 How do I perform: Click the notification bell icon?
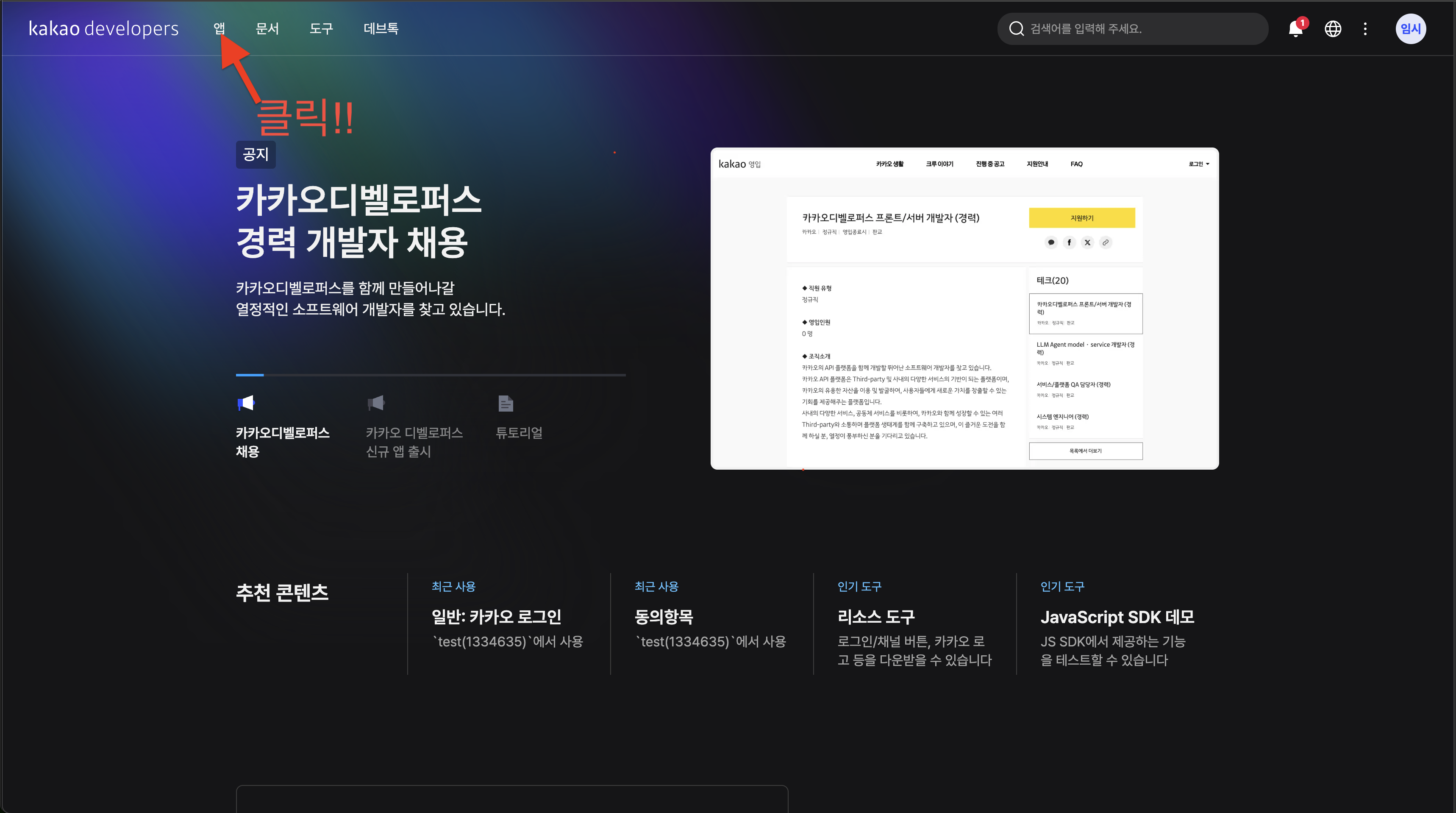click(1295, 29)
